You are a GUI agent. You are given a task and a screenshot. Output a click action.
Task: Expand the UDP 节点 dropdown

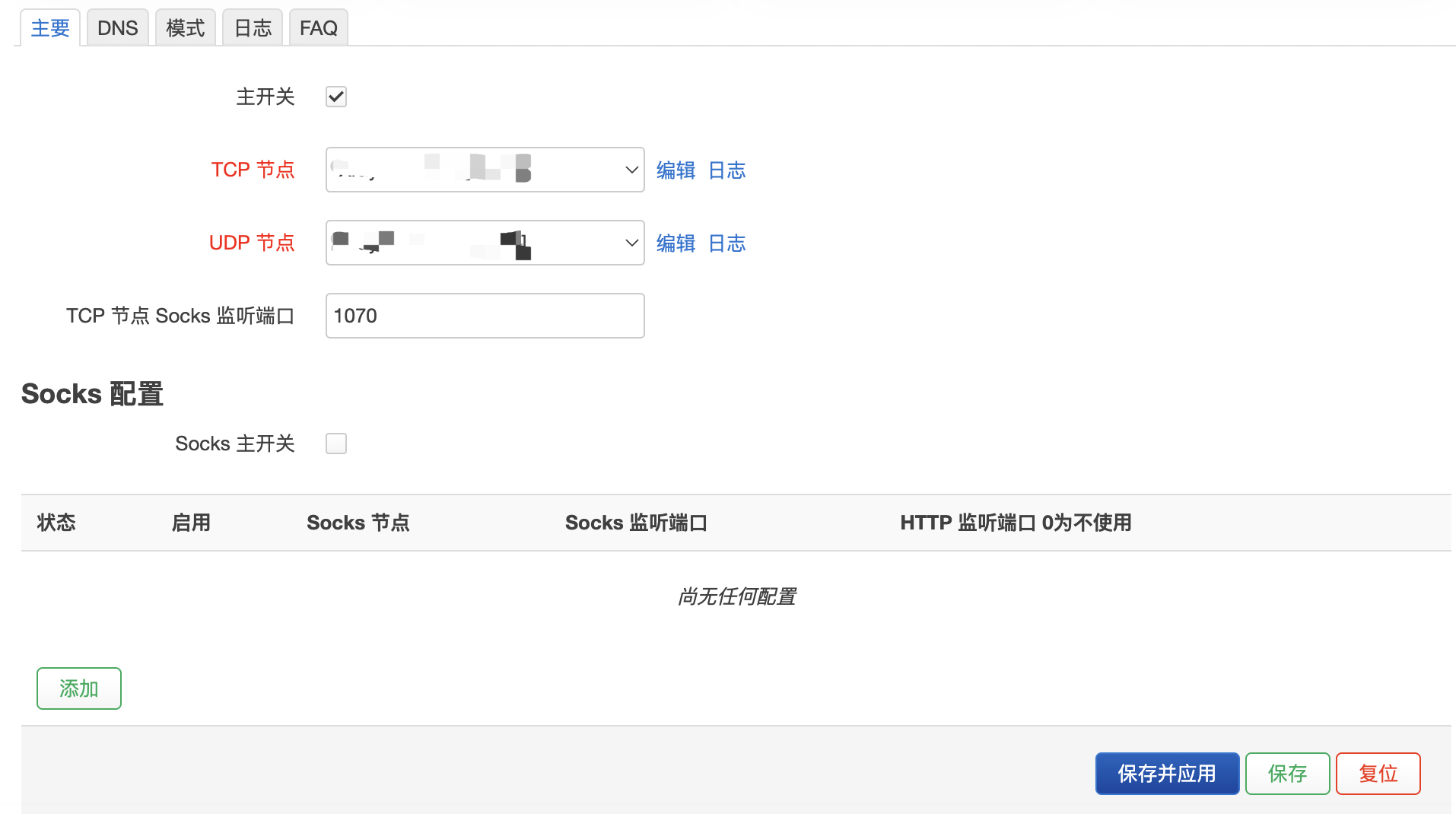485,243
